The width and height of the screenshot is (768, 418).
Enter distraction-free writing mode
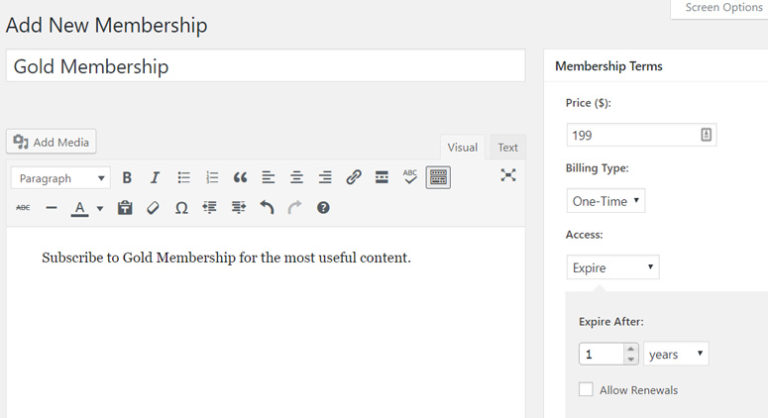tap(508, 176)
